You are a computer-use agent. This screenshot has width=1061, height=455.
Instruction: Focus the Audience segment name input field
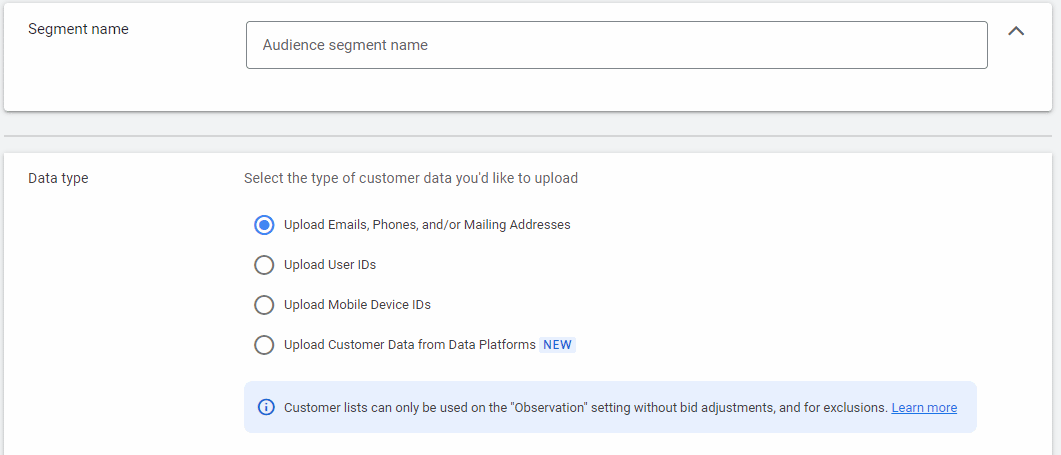click(x=616, y=45)
